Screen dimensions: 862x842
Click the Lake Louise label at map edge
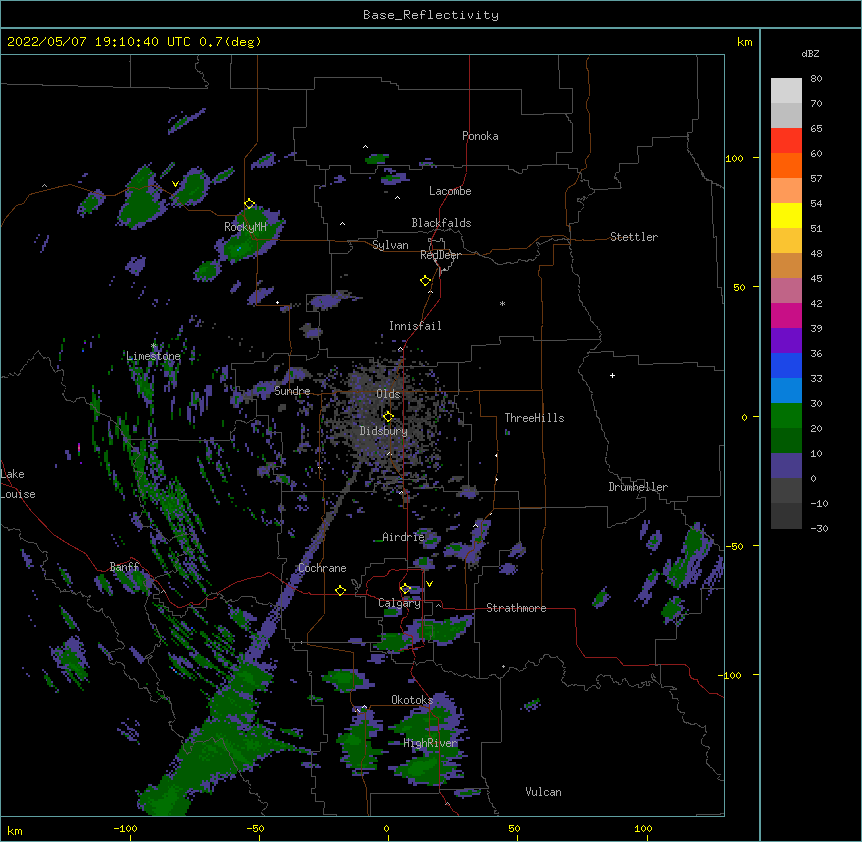[x=18, y=484]
